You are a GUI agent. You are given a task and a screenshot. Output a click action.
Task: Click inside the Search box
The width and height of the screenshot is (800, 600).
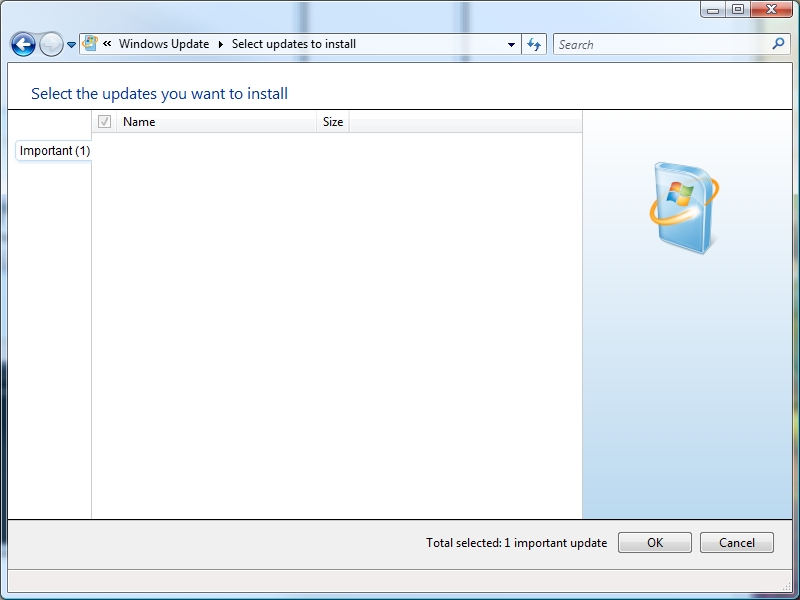[660, 44]
